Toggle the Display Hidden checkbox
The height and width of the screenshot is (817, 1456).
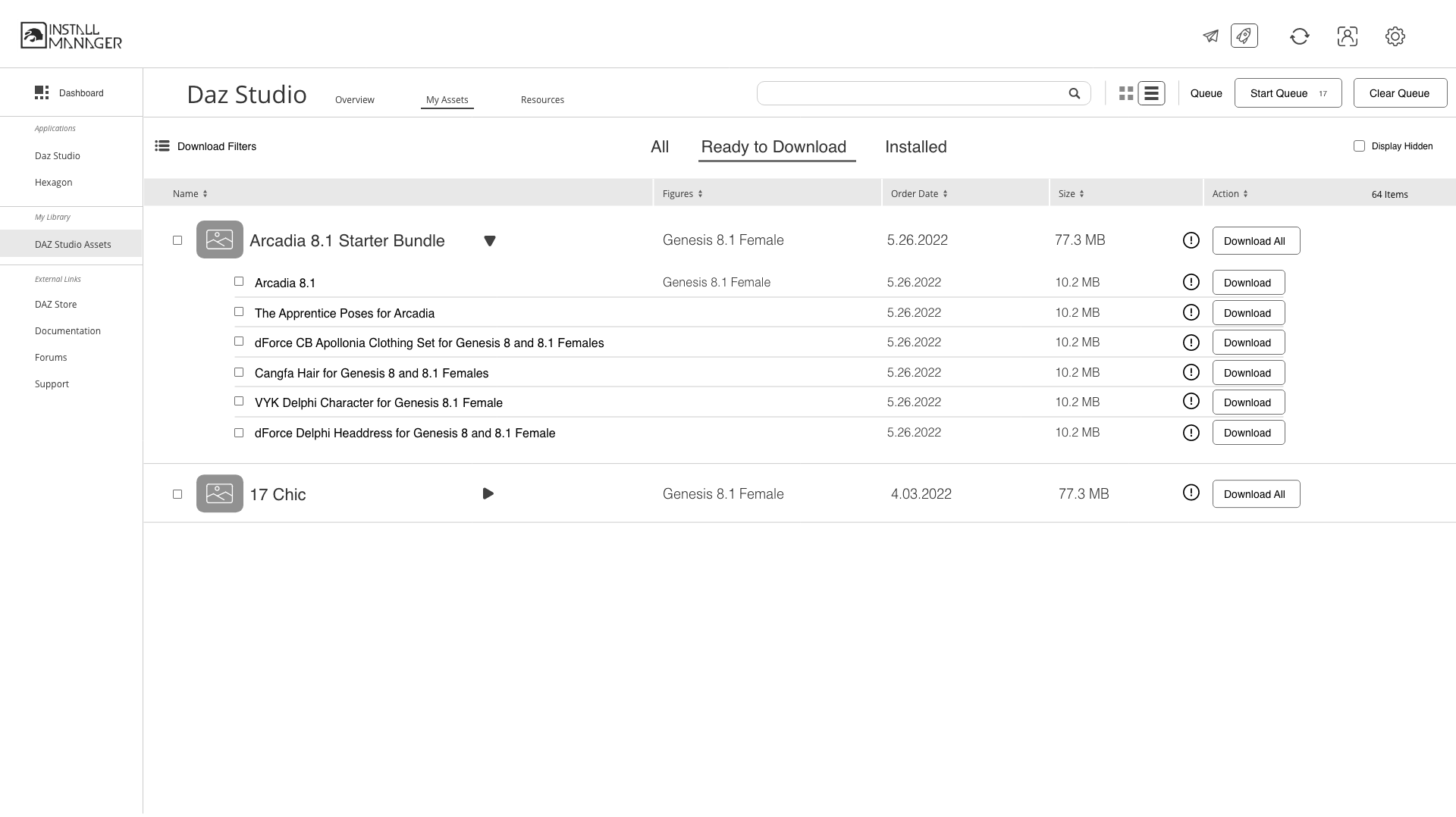1359,146
